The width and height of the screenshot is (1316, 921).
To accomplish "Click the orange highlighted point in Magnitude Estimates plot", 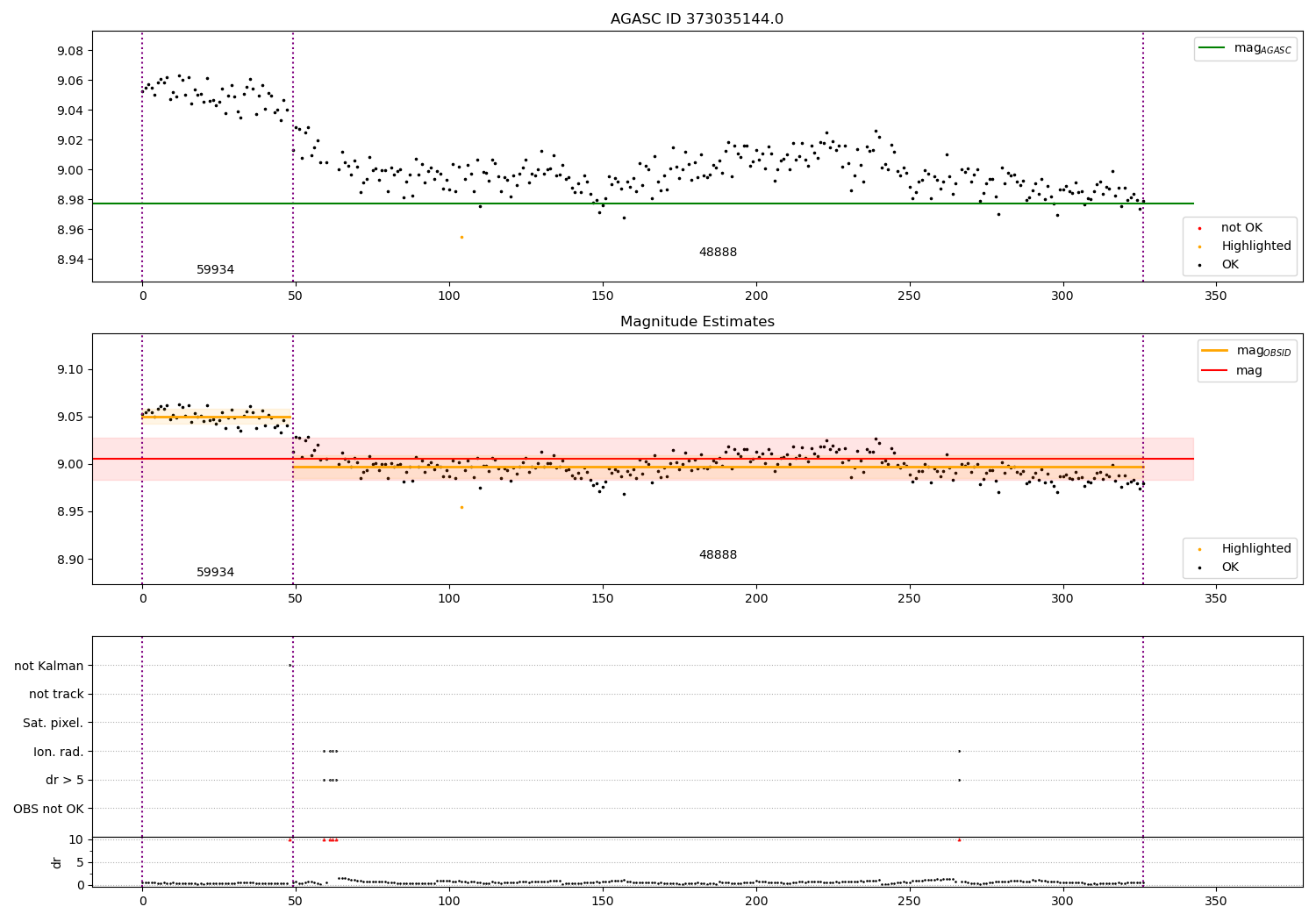I will click(x=461, y=507).
